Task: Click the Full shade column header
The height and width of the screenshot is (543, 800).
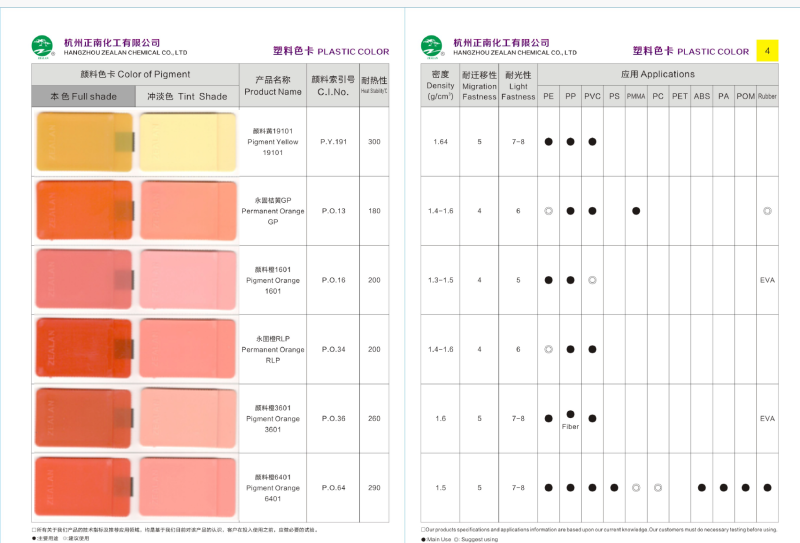Action: [83, 97]
